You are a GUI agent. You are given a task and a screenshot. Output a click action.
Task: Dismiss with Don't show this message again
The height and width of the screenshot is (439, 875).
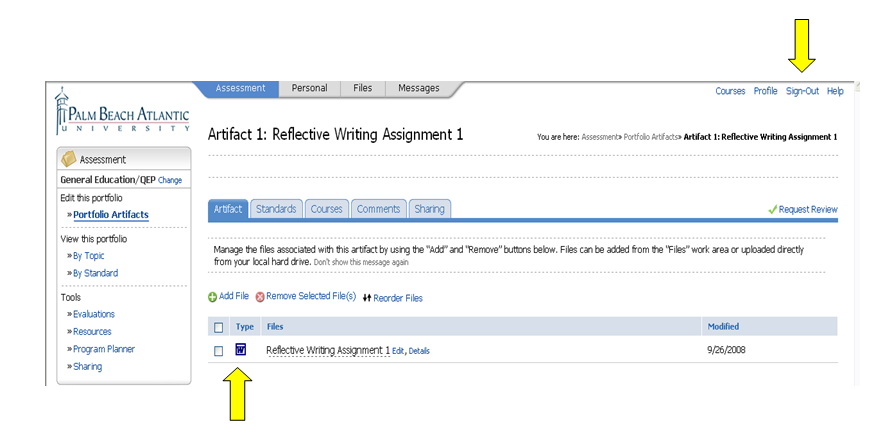(361, 262)
